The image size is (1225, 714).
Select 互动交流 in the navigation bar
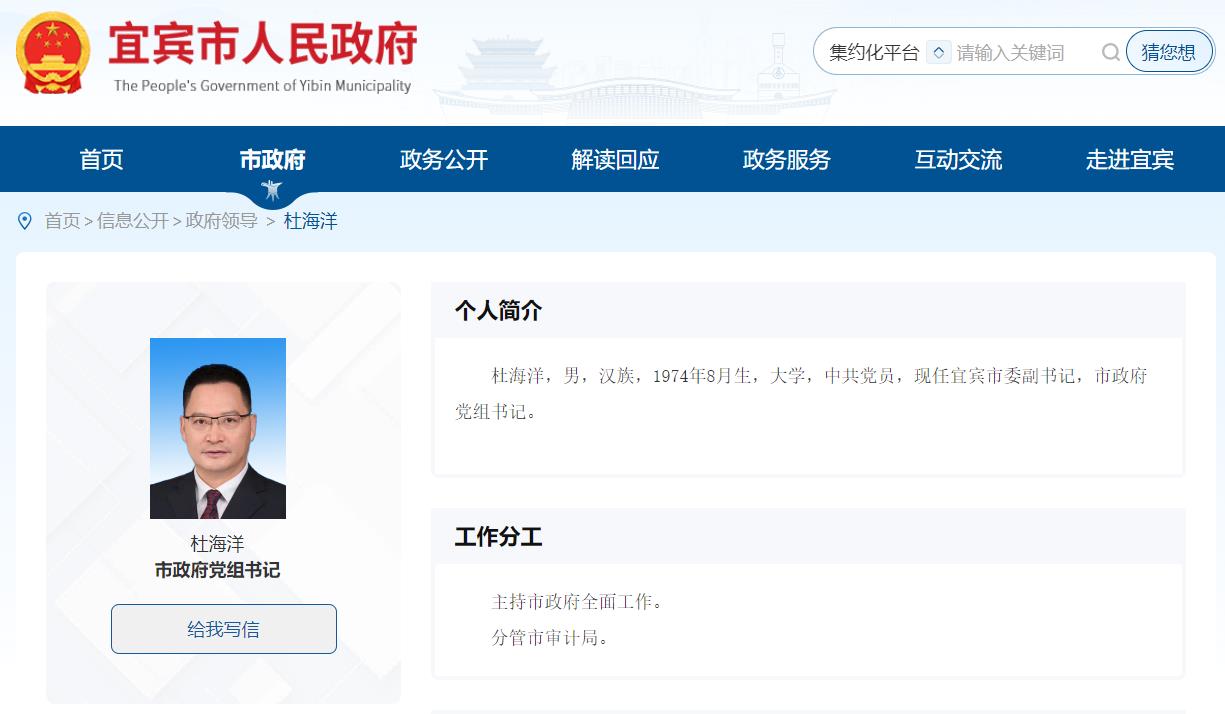click(958, 159)
